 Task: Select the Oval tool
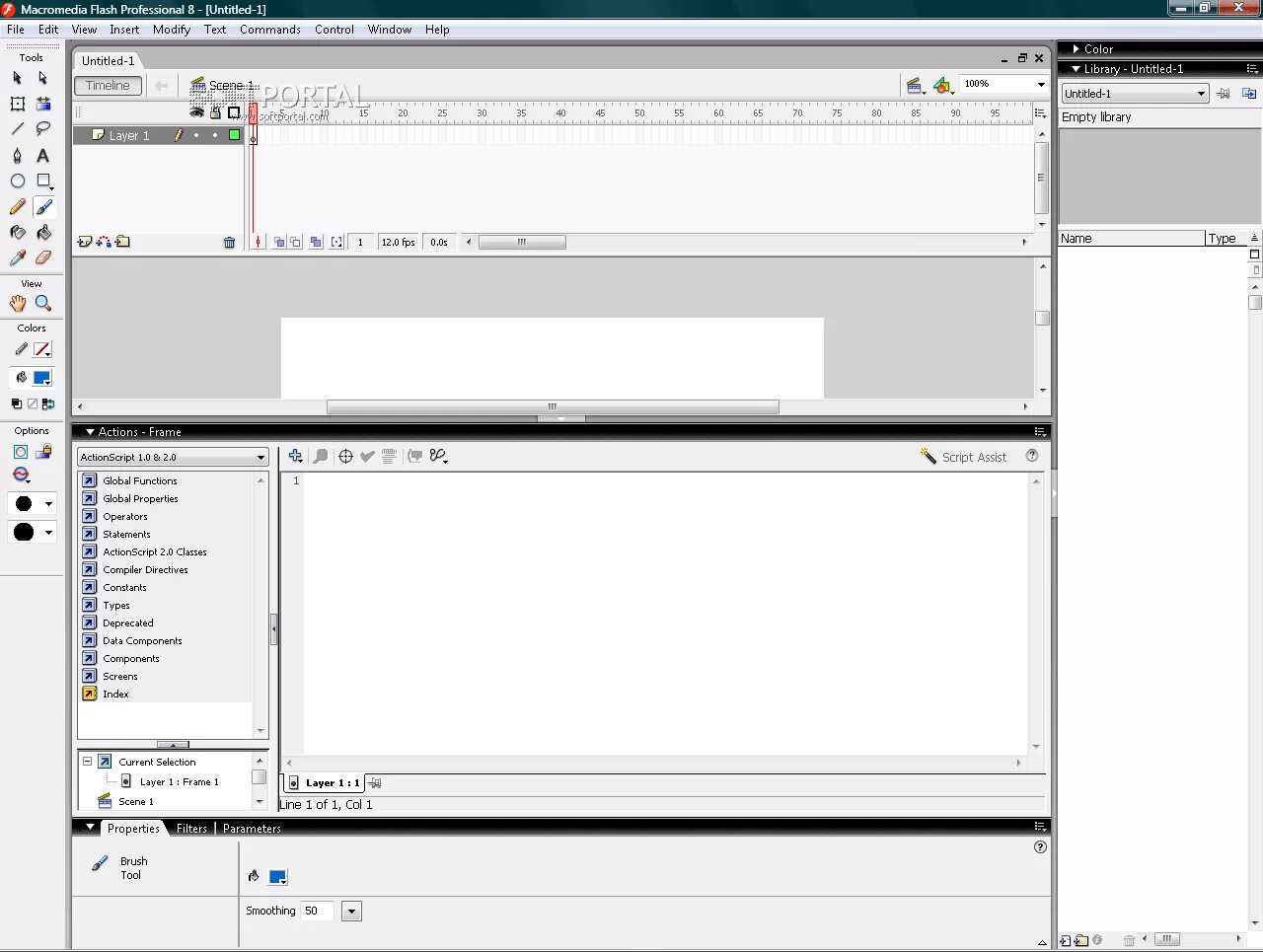pos(17,181)
